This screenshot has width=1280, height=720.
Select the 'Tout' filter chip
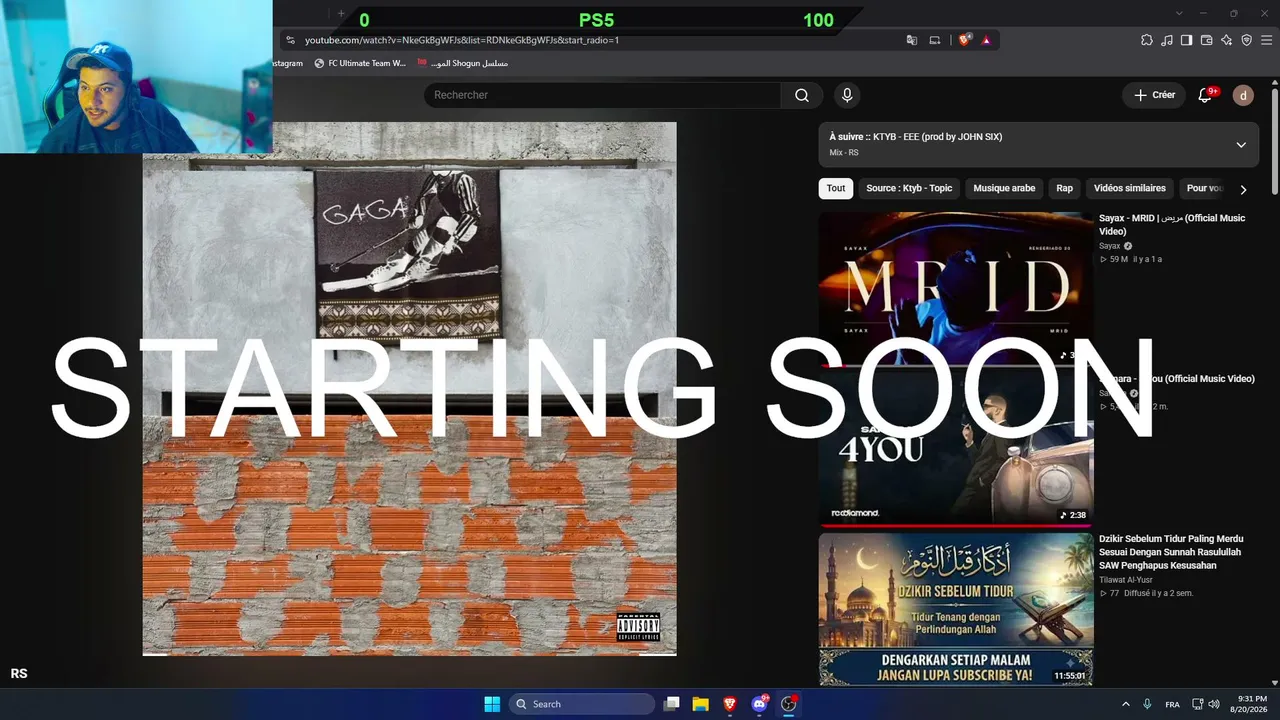coord(836,188)
